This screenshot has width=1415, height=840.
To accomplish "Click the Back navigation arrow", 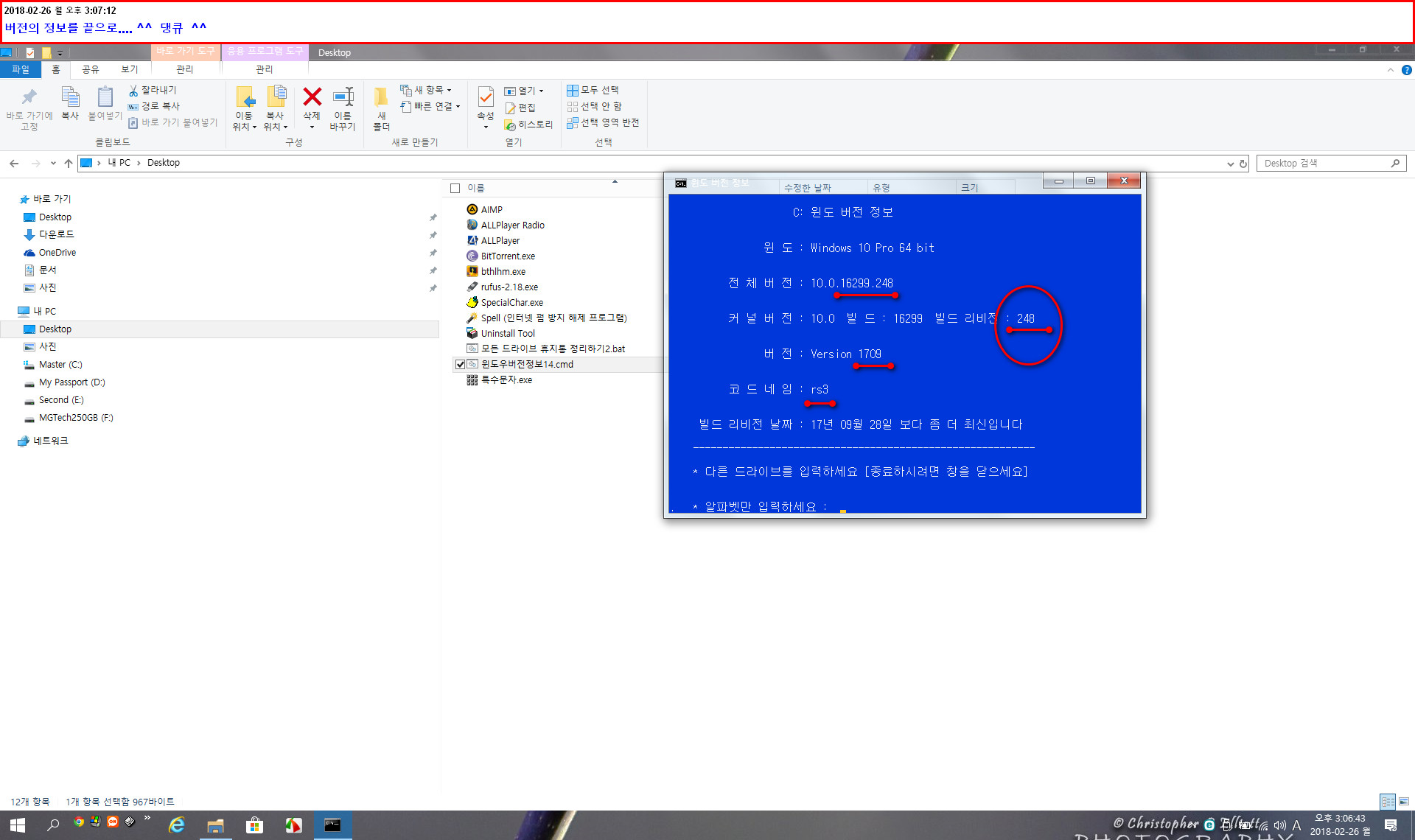I will pos(14,163).
